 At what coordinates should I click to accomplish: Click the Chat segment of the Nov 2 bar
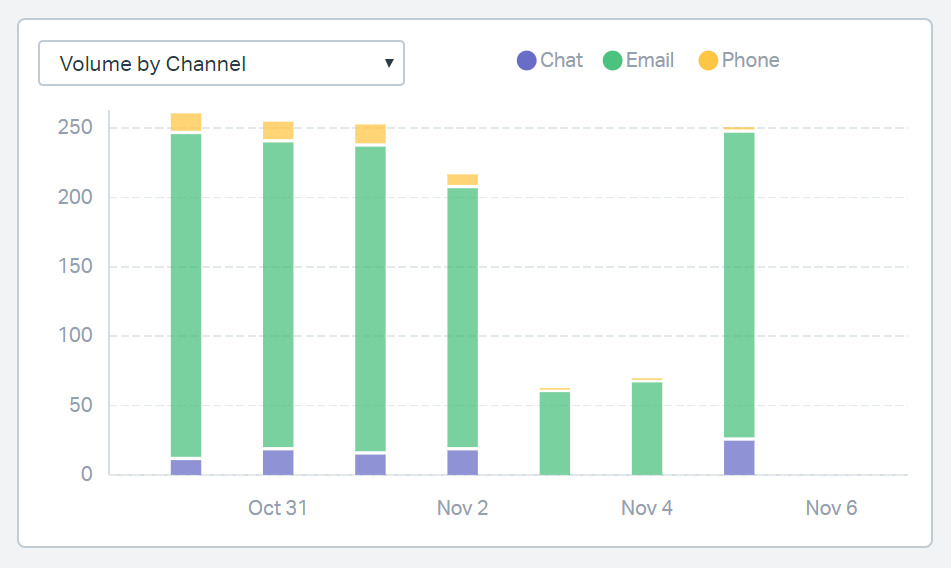462,462
